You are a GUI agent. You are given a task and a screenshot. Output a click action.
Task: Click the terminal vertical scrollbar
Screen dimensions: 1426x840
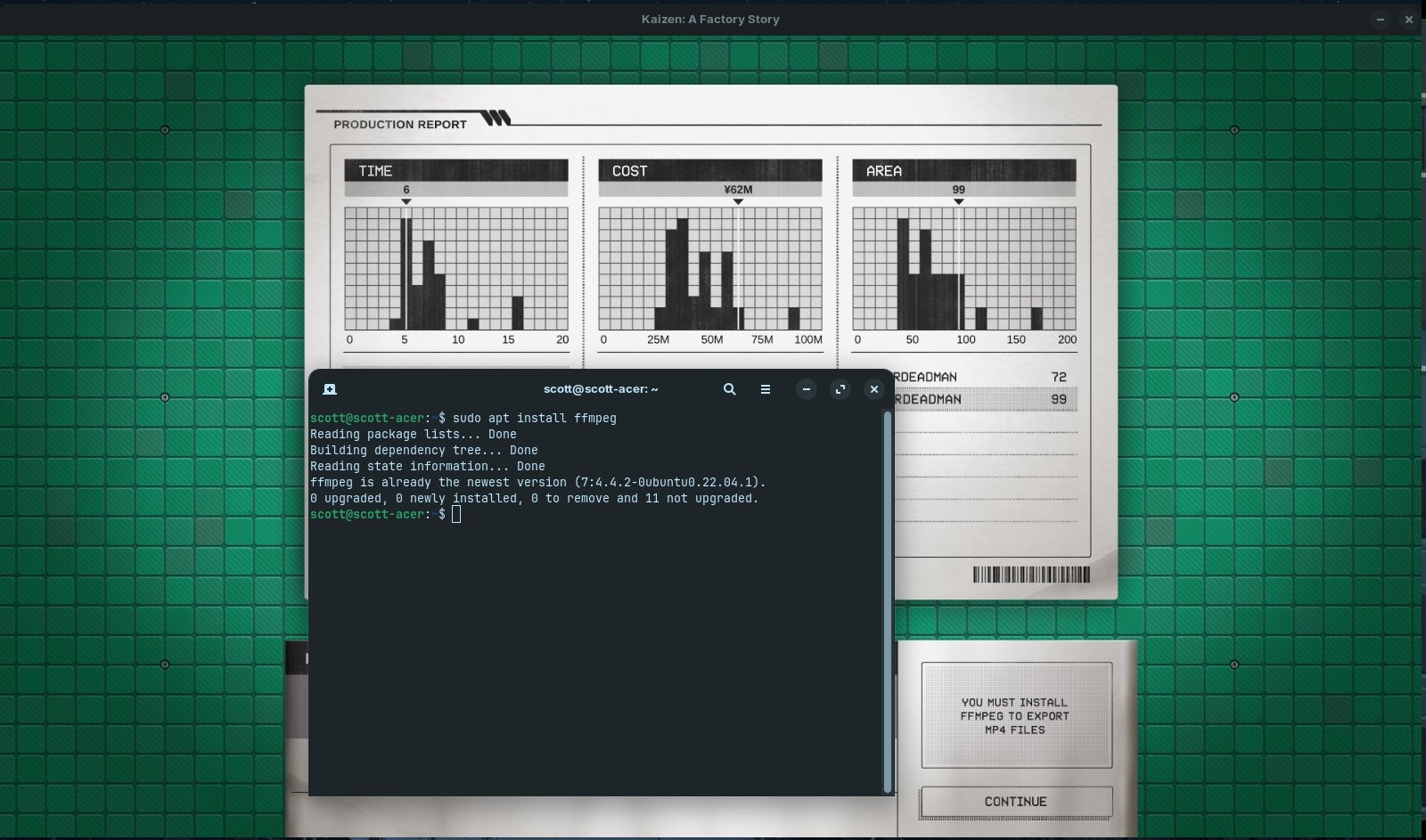pyautogui.click(x=887, y=601)
